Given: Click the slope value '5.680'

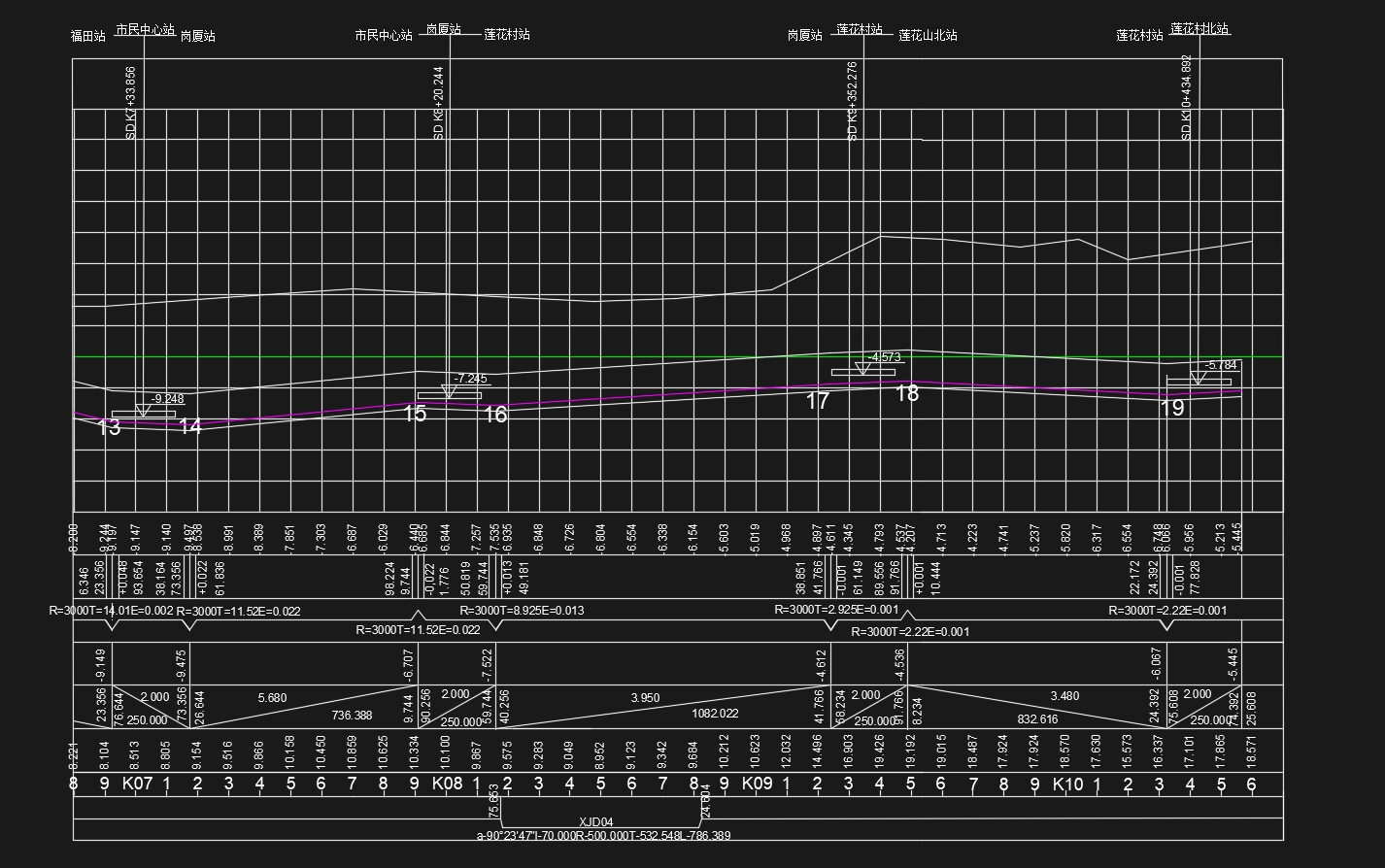Looking at the screenshot, I should coord(273,697).
